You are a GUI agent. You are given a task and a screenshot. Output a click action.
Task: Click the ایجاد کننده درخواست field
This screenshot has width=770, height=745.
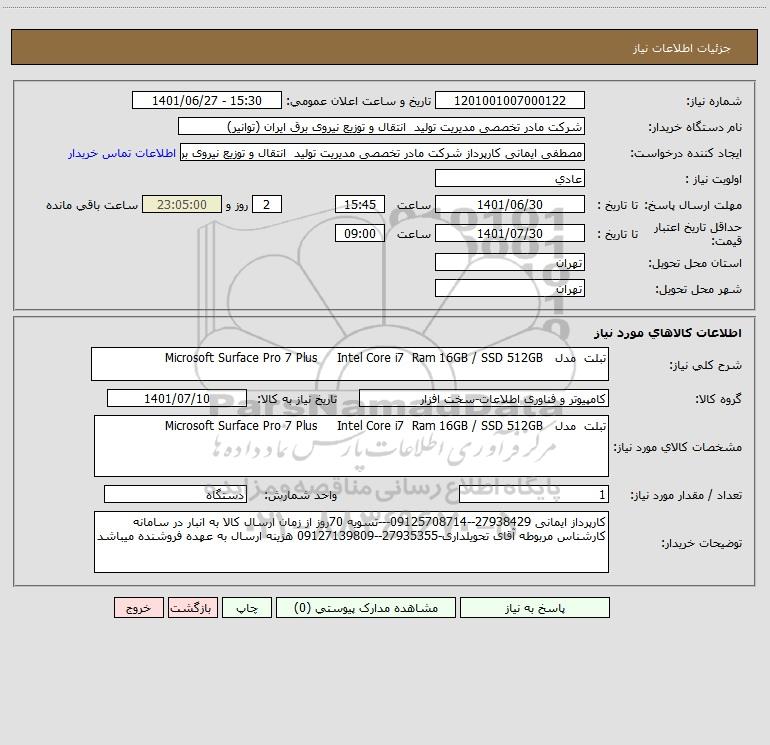pos(382,153)
